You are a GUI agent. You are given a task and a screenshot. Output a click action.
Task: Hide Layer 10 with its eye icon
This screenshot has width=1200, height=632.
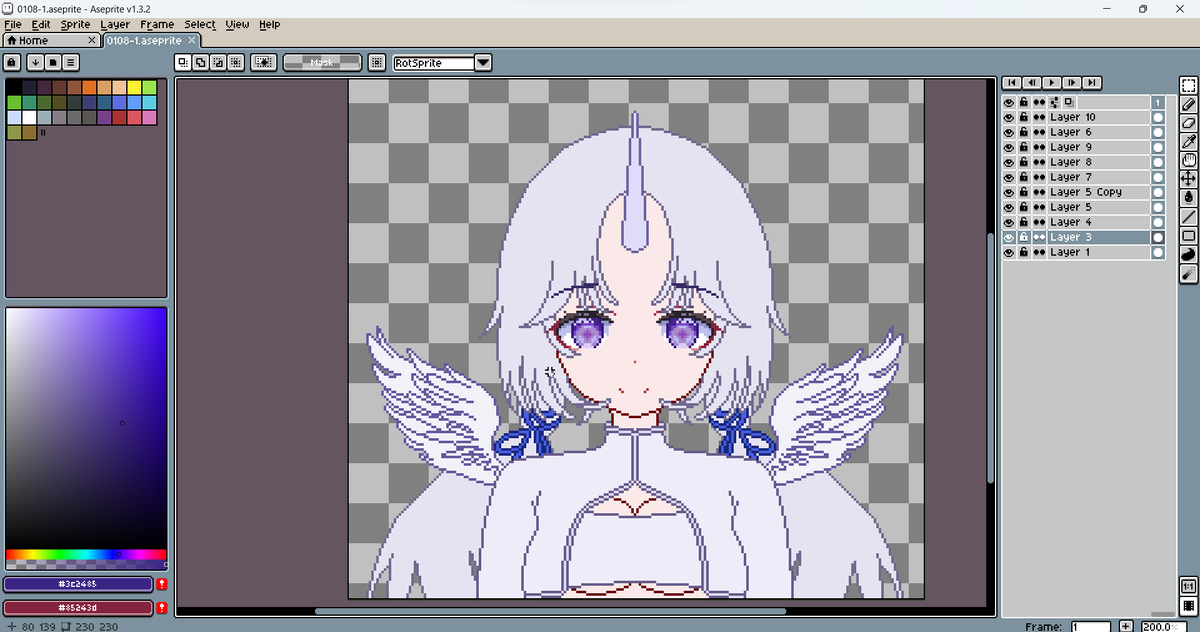1009,117
